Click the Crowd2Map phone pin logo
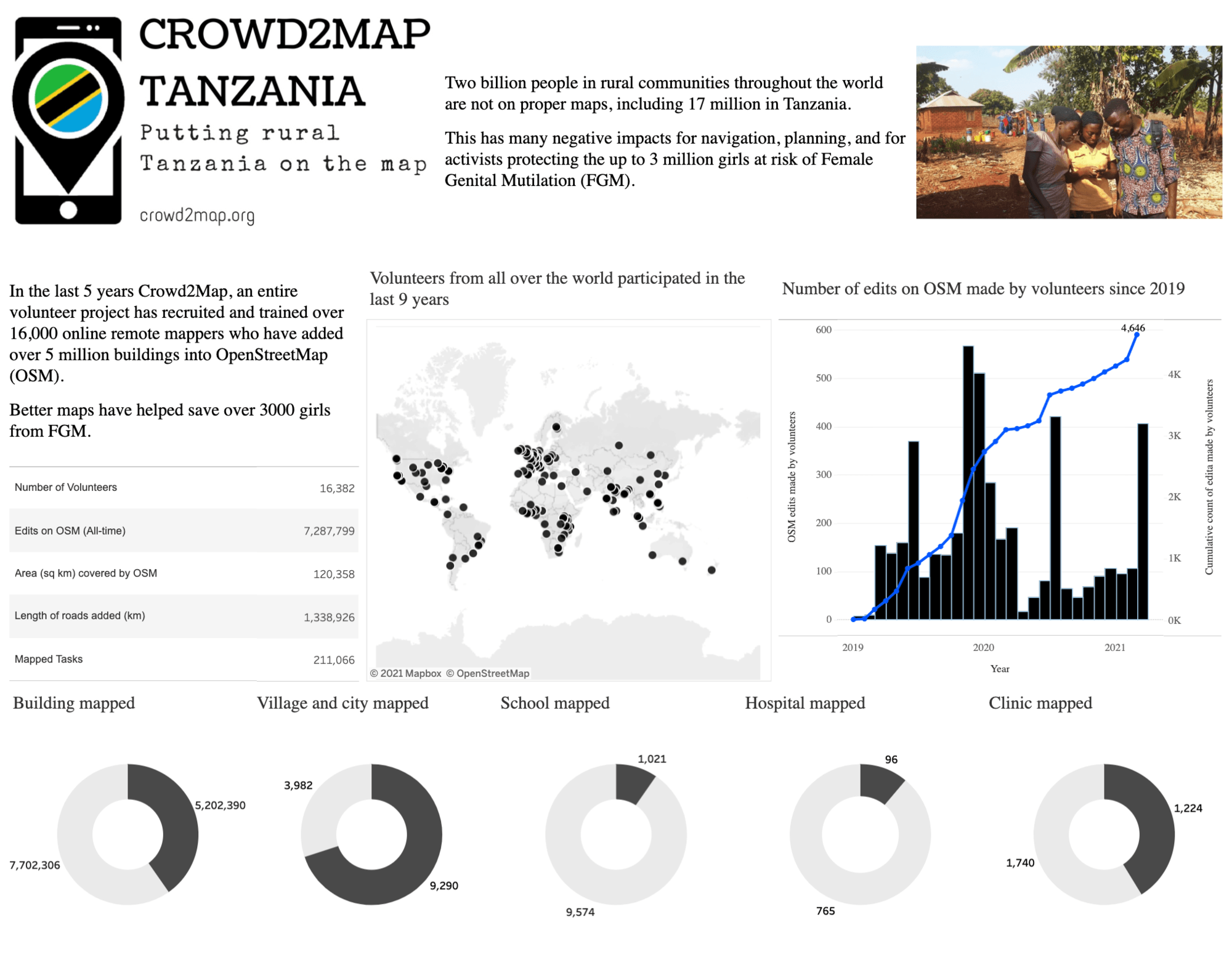Viewport: 1232px width, 957px height. coord(68,121)
